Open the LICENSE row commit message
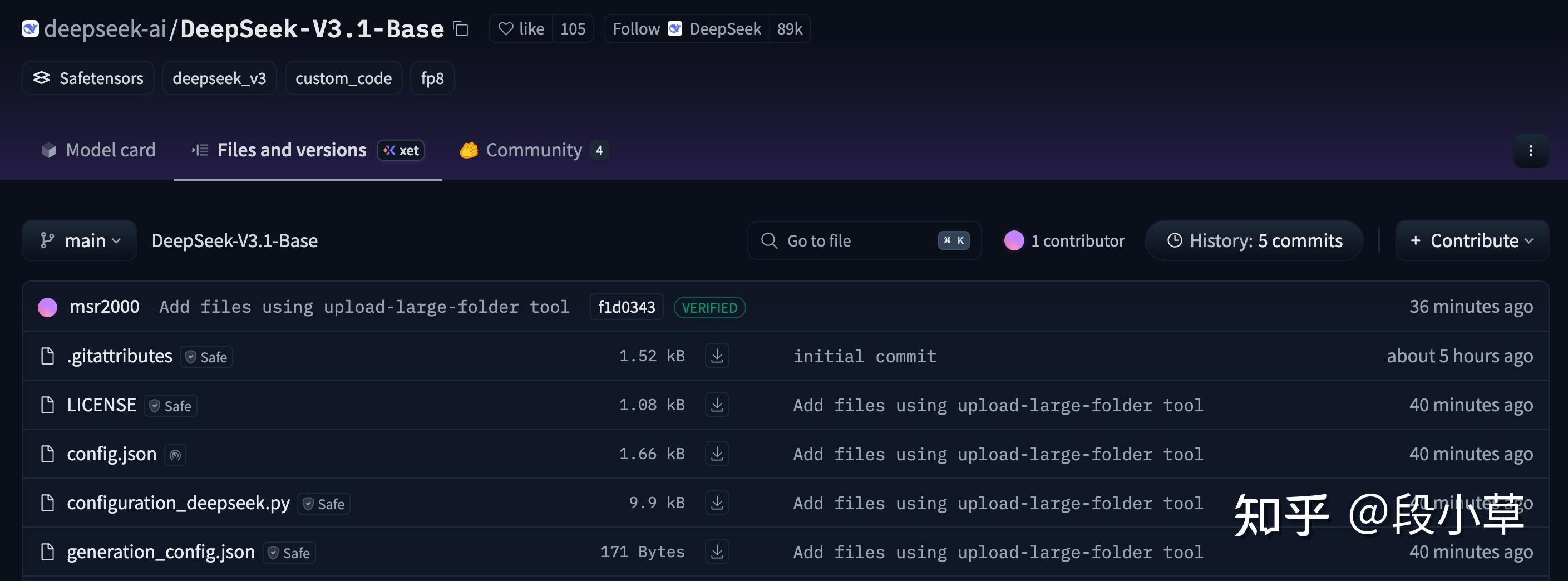Screen dimensions: 1568x581 (x=998, y=405)
